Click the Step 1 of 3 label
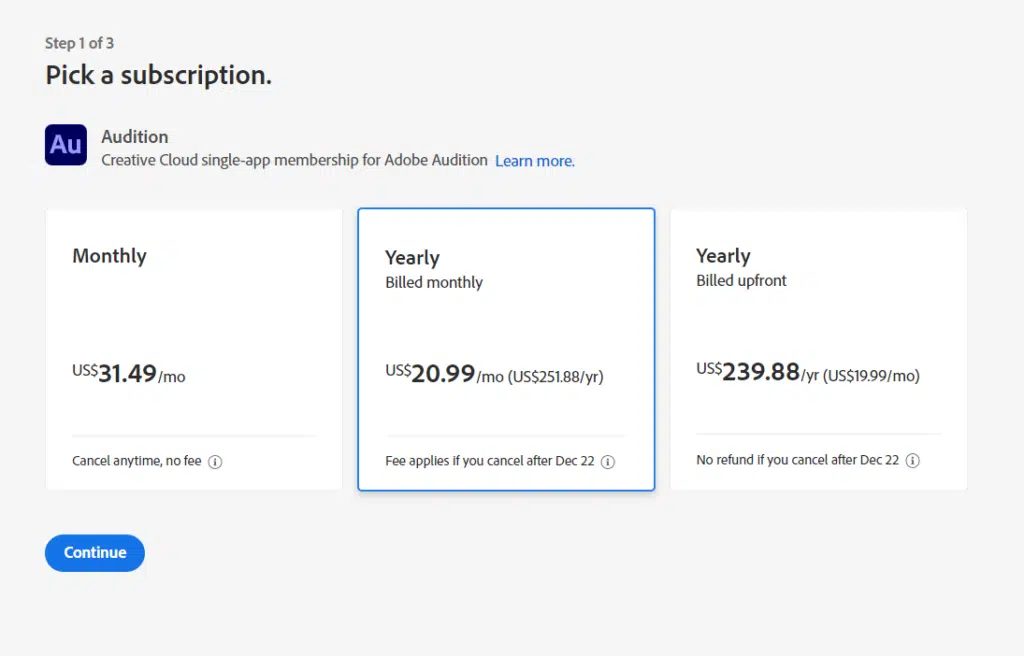This screenshot has width=1024, height=656. [x=80, y=43]
